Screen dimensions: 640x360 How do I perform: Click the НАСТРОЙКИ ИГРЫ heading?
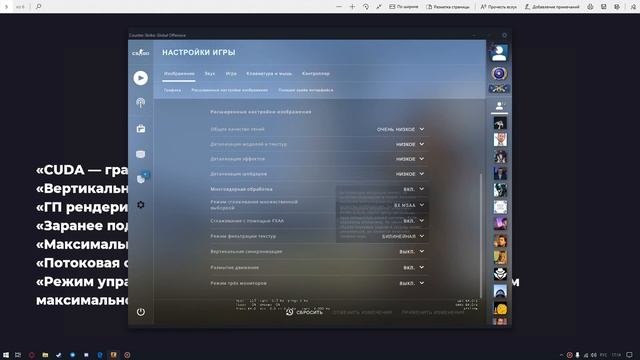pyautogui.click(x=198, y=53)
